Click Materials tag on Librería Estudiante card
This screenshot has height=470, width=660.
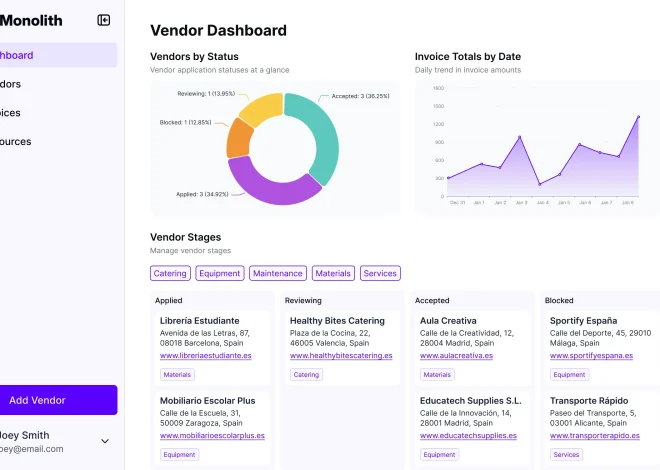tap(177, 374)
